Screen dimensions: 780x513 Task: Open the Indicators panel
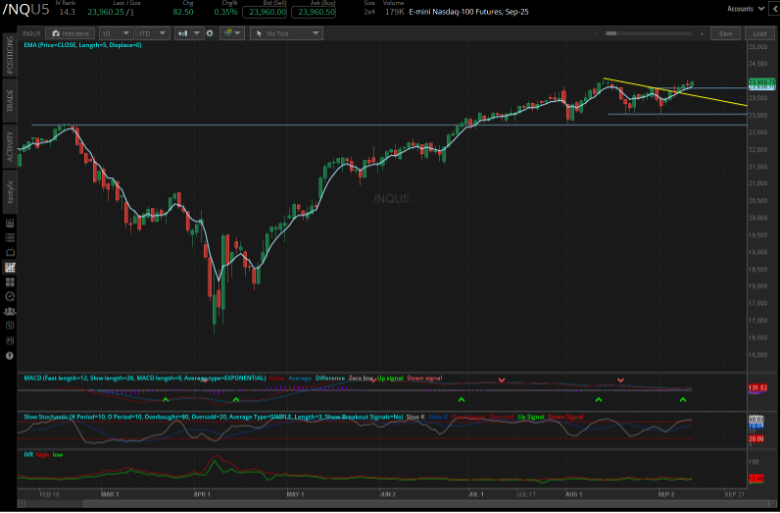coord(70,33)
